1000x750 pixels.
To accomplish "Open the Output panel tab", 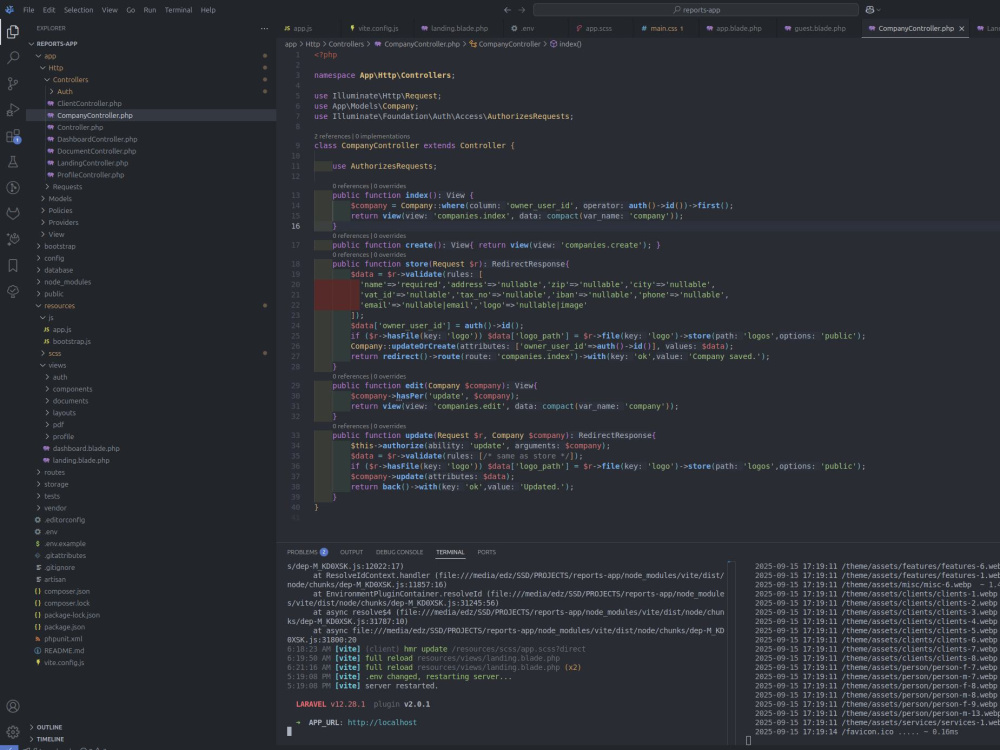I will coord(351,552).
